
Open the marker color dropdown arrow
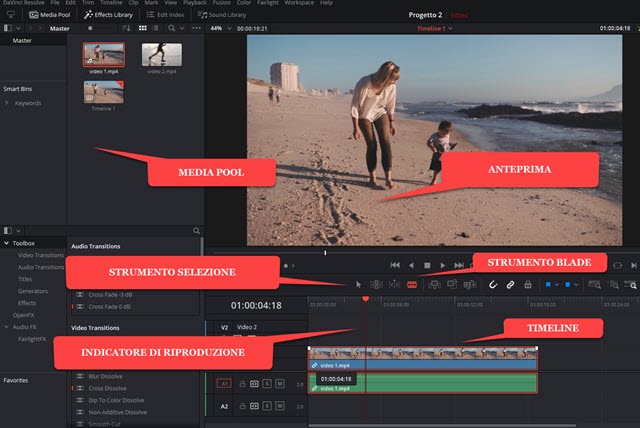[576, 285]
